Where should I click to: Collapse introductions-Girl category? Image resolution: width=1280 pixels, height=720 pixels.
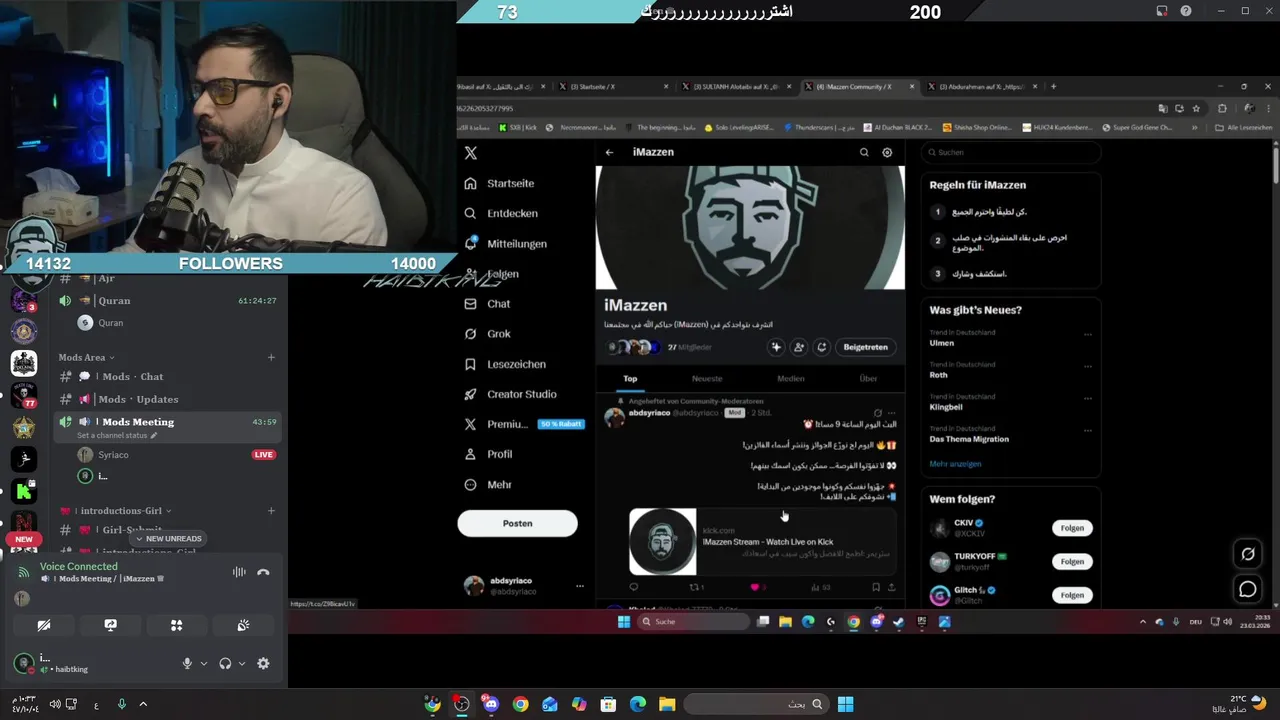[x=116, y=510]
